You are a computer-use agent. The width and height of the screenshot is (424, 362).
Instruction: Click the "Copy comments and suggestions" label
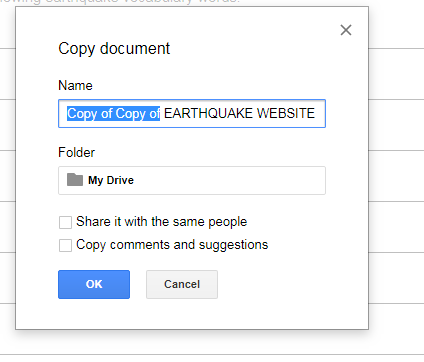click(172, 245)
